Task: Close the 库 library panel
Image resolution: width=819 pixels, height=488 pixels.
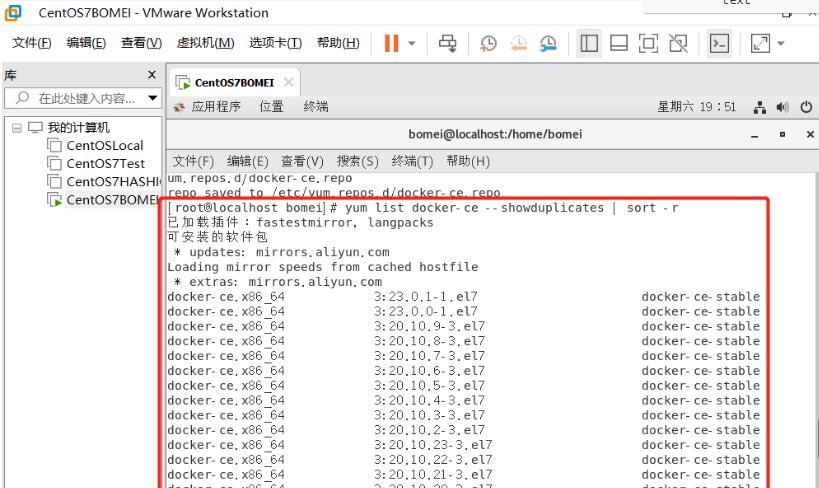Action: (152, 75)
